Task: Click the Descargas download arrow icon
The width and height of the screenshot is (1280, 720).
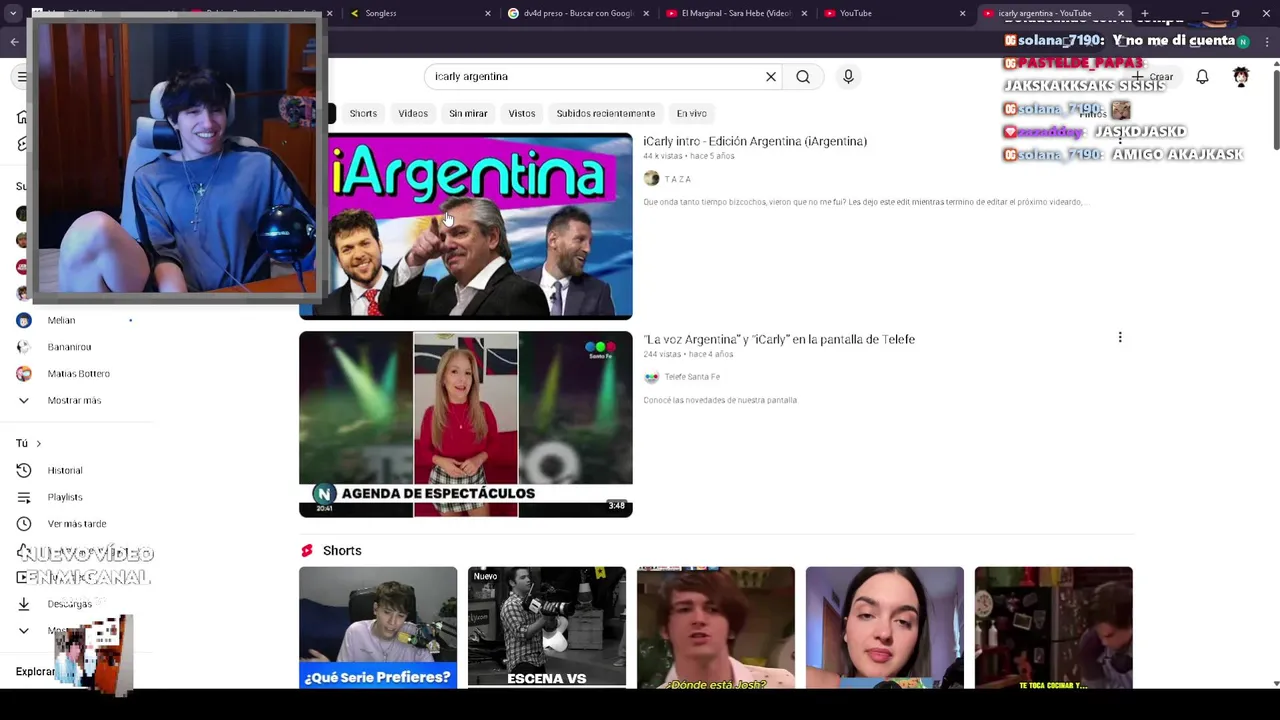Action: point(24,604)
